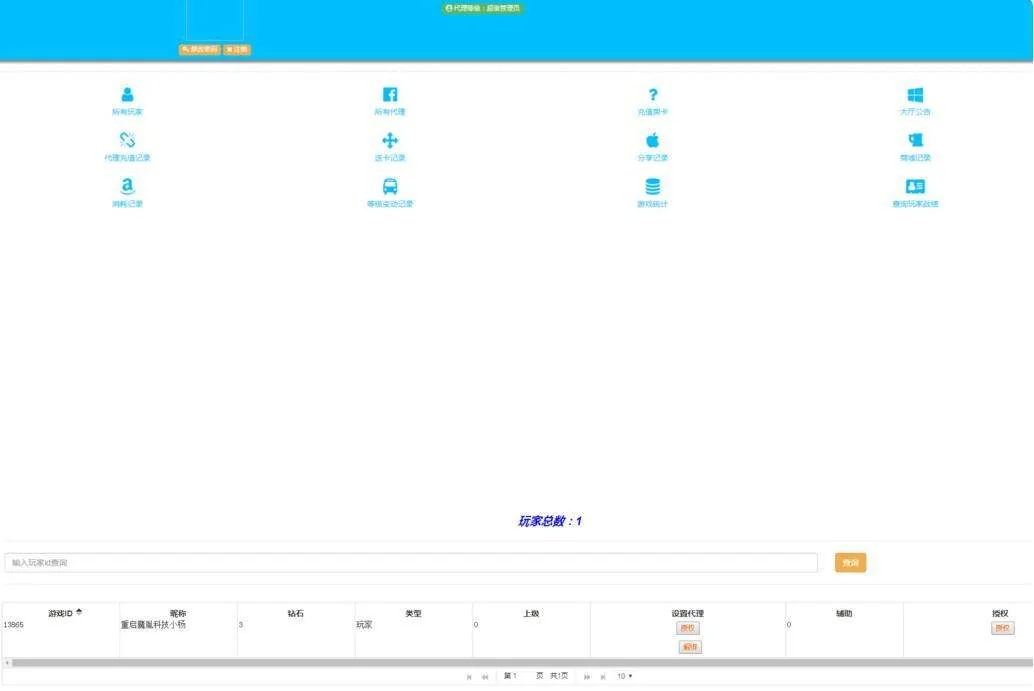
Task: Click the 修改密码 button in the header
Action: (x=199, y=49)
